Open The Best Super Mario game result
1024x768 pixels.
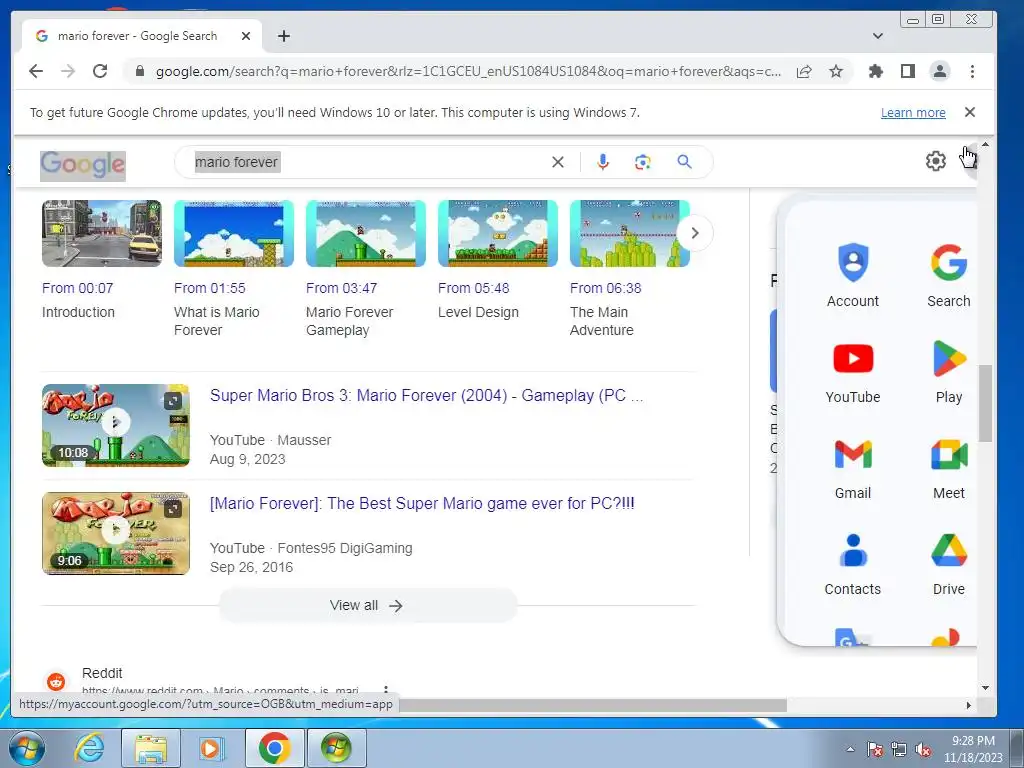point(422,504)
